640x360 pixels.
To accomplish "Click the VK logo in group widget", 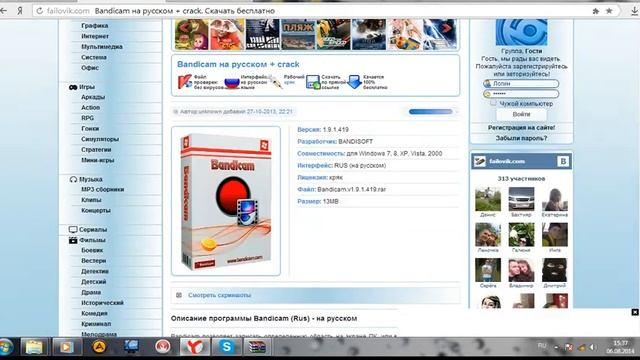I will pos(563,161).
